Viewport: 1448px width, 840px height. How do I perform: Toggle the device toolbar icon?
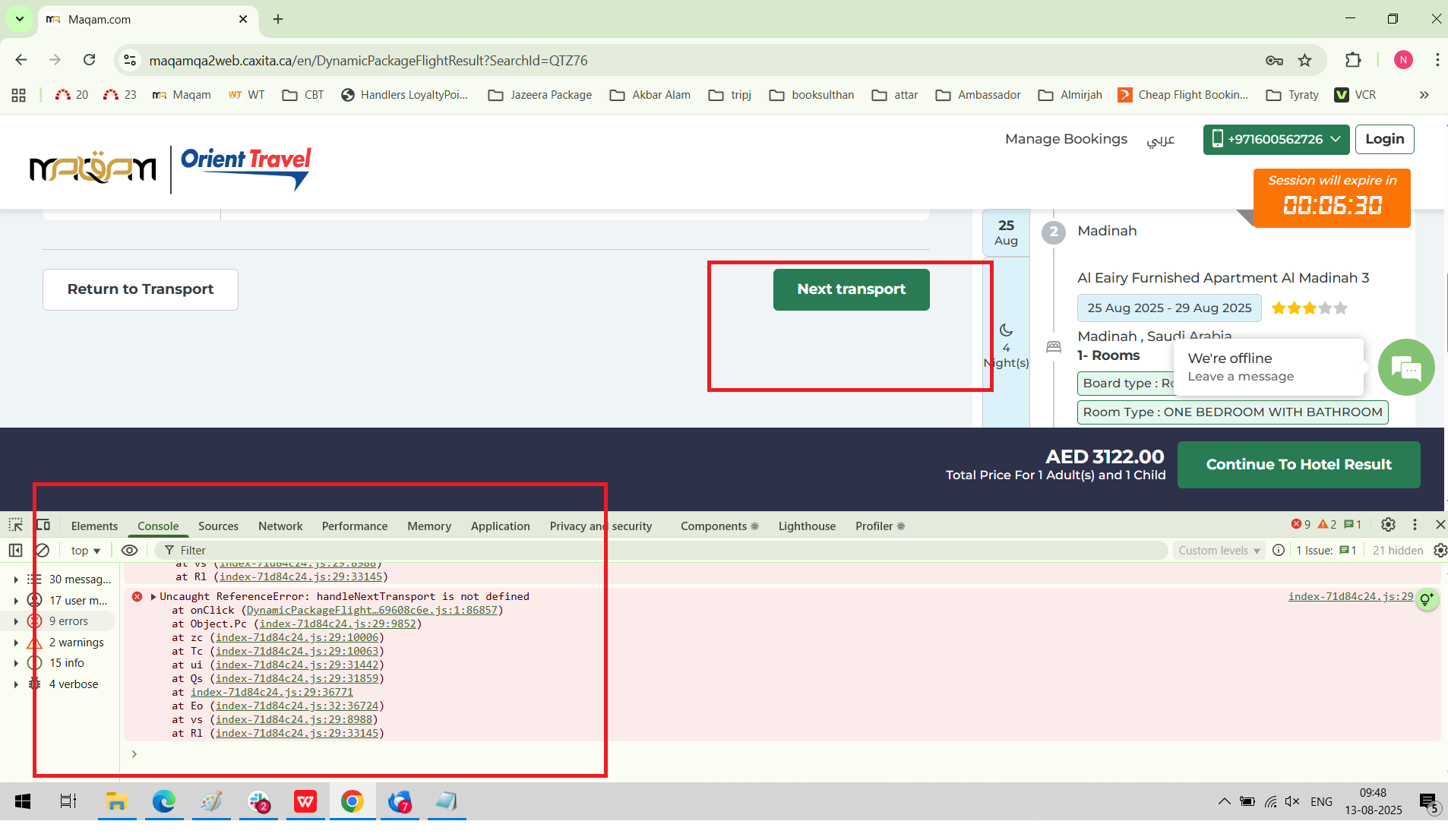(x=43, y=525)
